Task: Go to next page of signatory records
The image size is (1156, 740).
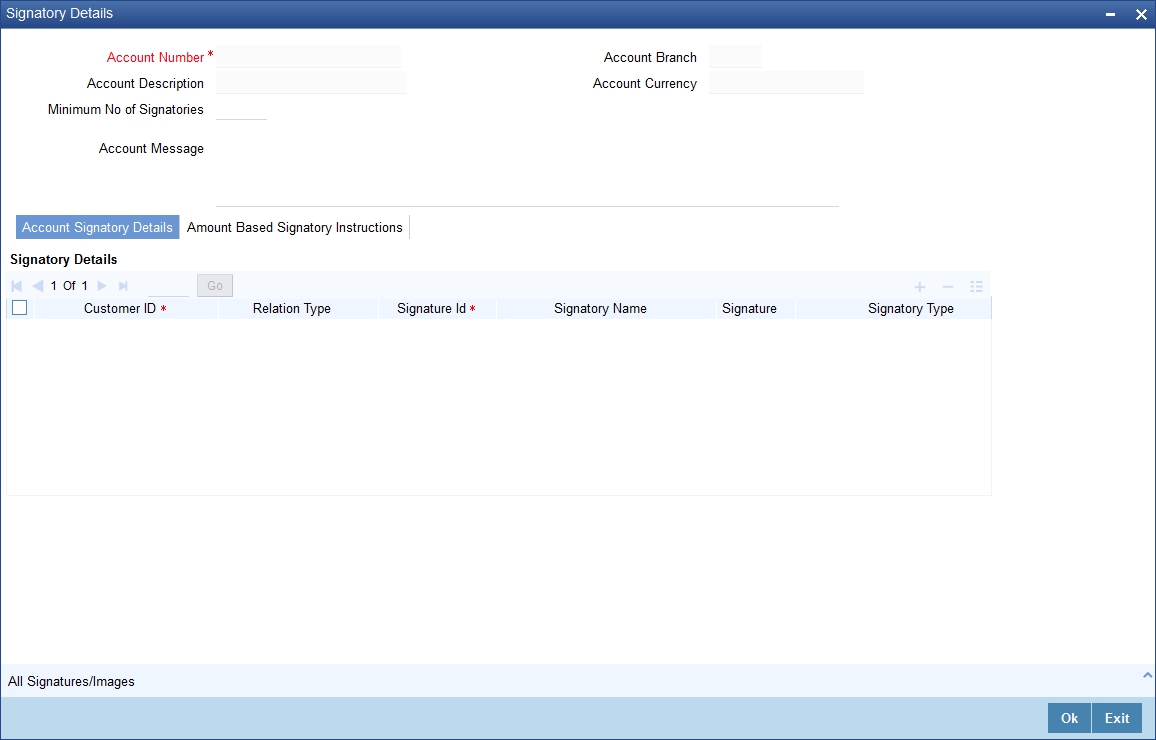Action: point(102,286)
